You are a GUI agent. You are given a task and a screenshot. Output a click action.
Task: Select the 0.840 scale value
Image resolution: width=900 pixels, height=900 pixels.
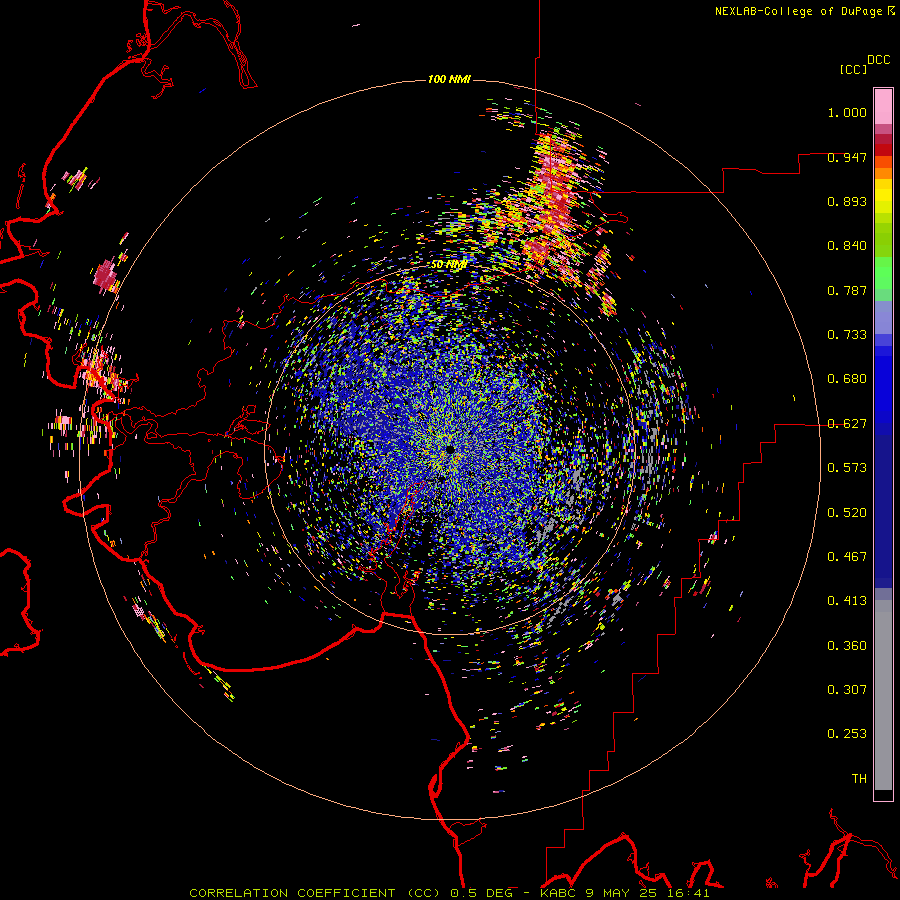click(847, 246)
